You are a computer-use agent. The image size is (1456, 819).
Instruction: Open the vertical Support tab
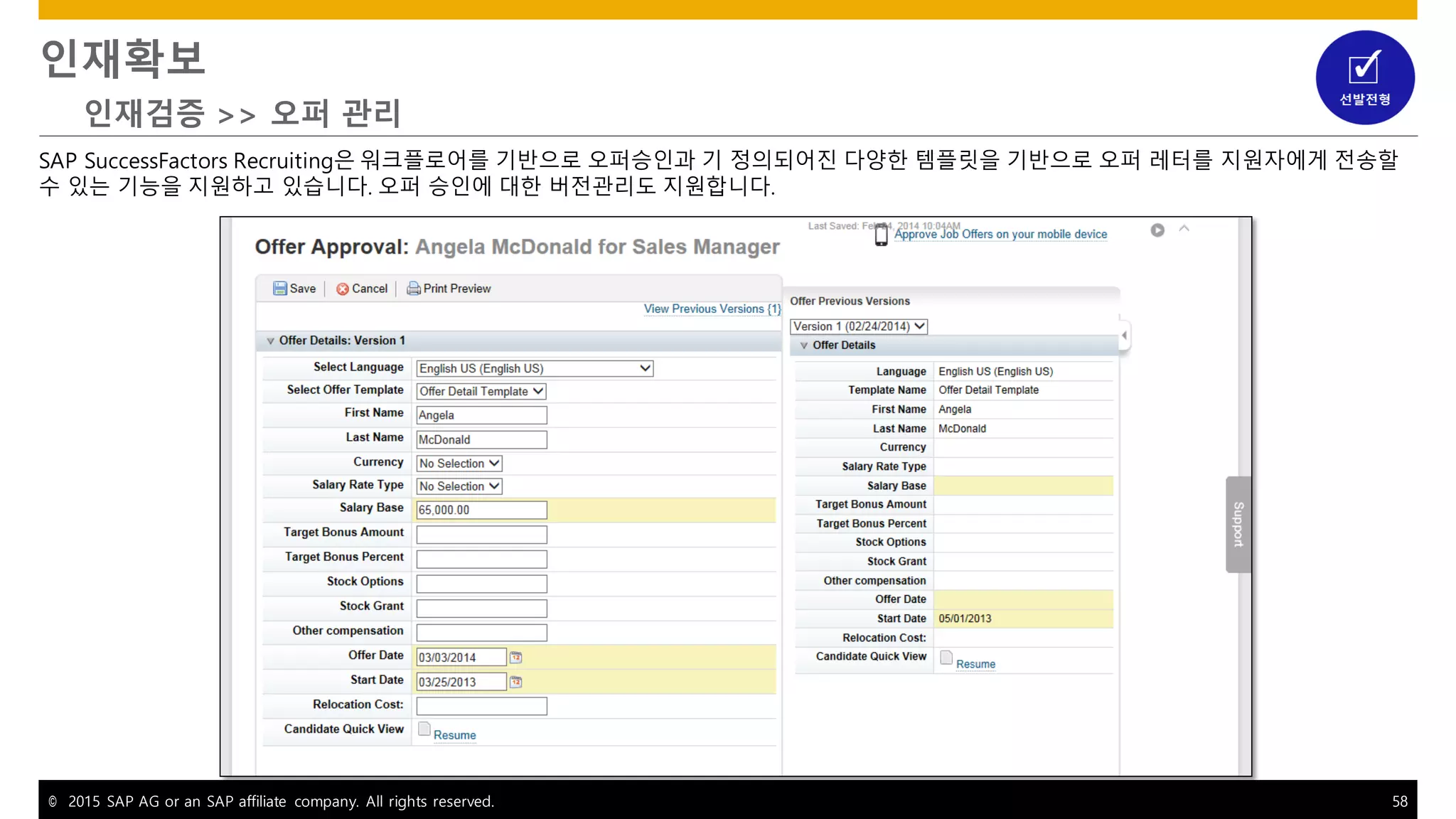tap(1238, 524)
